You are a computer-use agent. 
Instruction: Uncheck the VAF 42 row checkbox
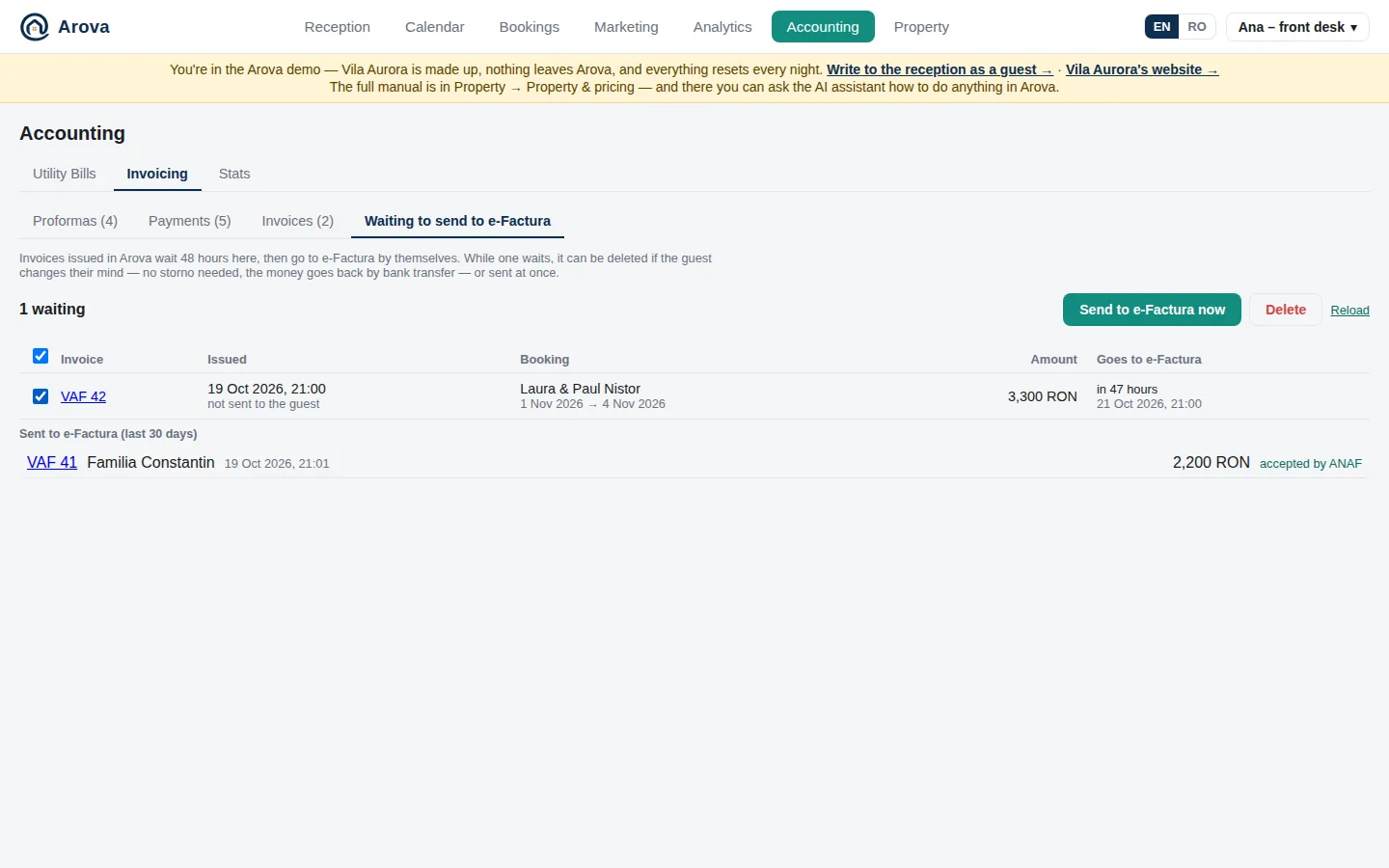pos(41,396)
